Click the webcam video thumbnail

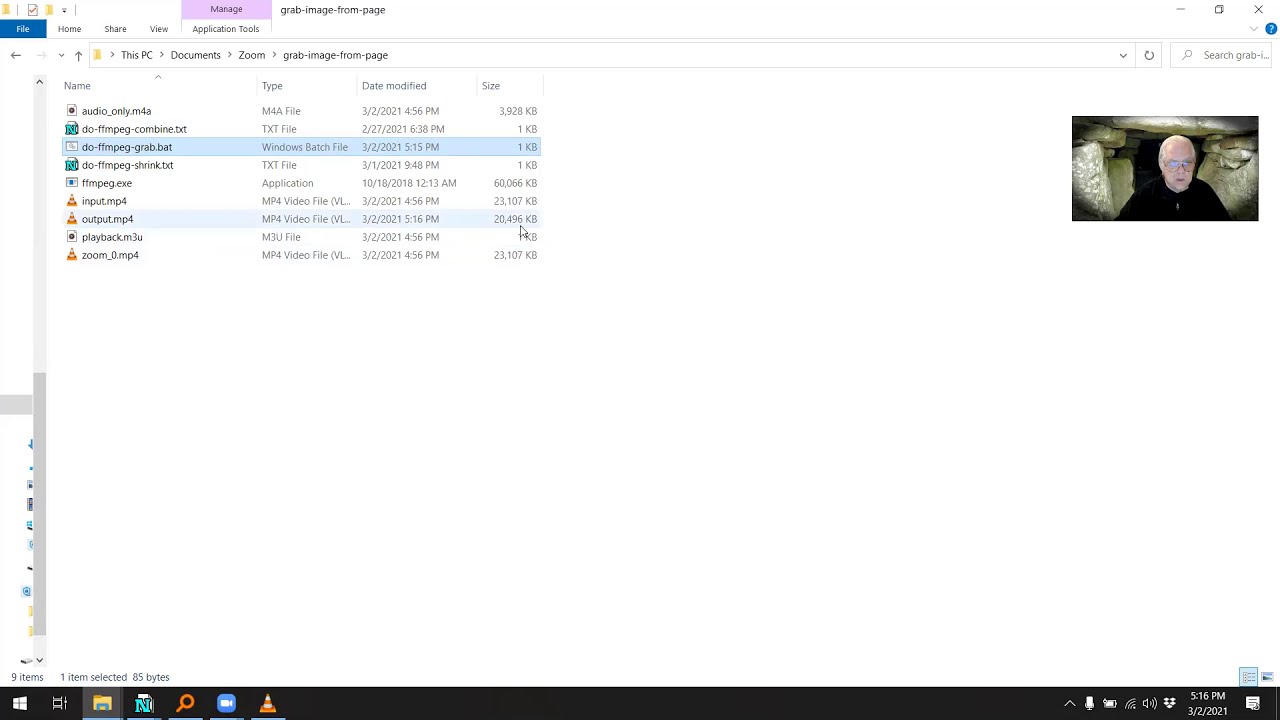click(x=1165, y=168)
